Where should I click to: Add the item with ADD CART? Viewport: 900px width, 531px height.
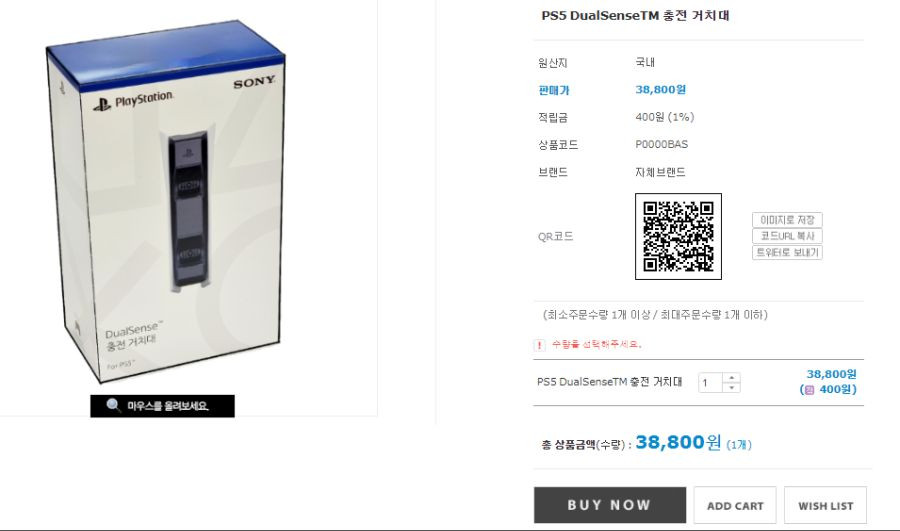pos(735,505)
